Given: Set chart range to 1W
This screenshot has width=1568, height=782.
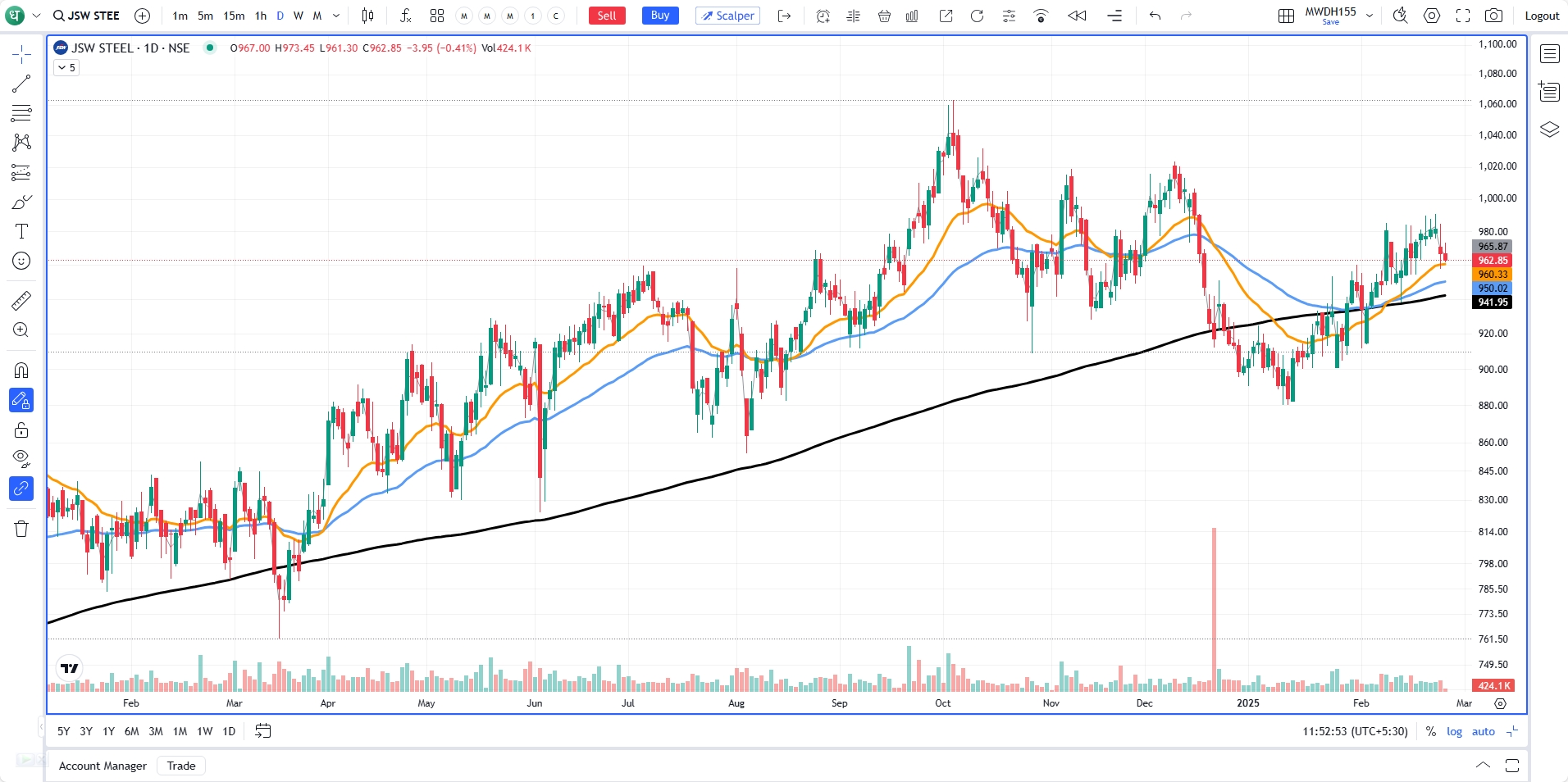Looking at the screenshot, I should click(205, 731).
